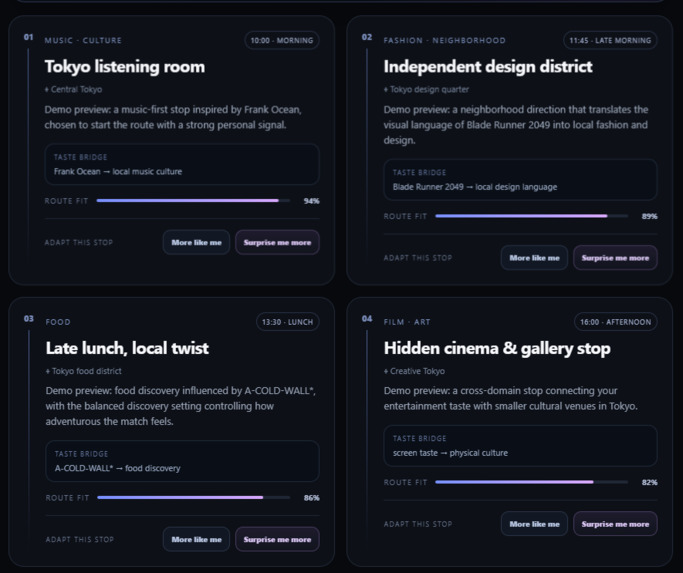This screenshot has width=683, height=573.
Task: Click the Central Tokyo location label
Action: pyautogui.click(x=73, y=89)
